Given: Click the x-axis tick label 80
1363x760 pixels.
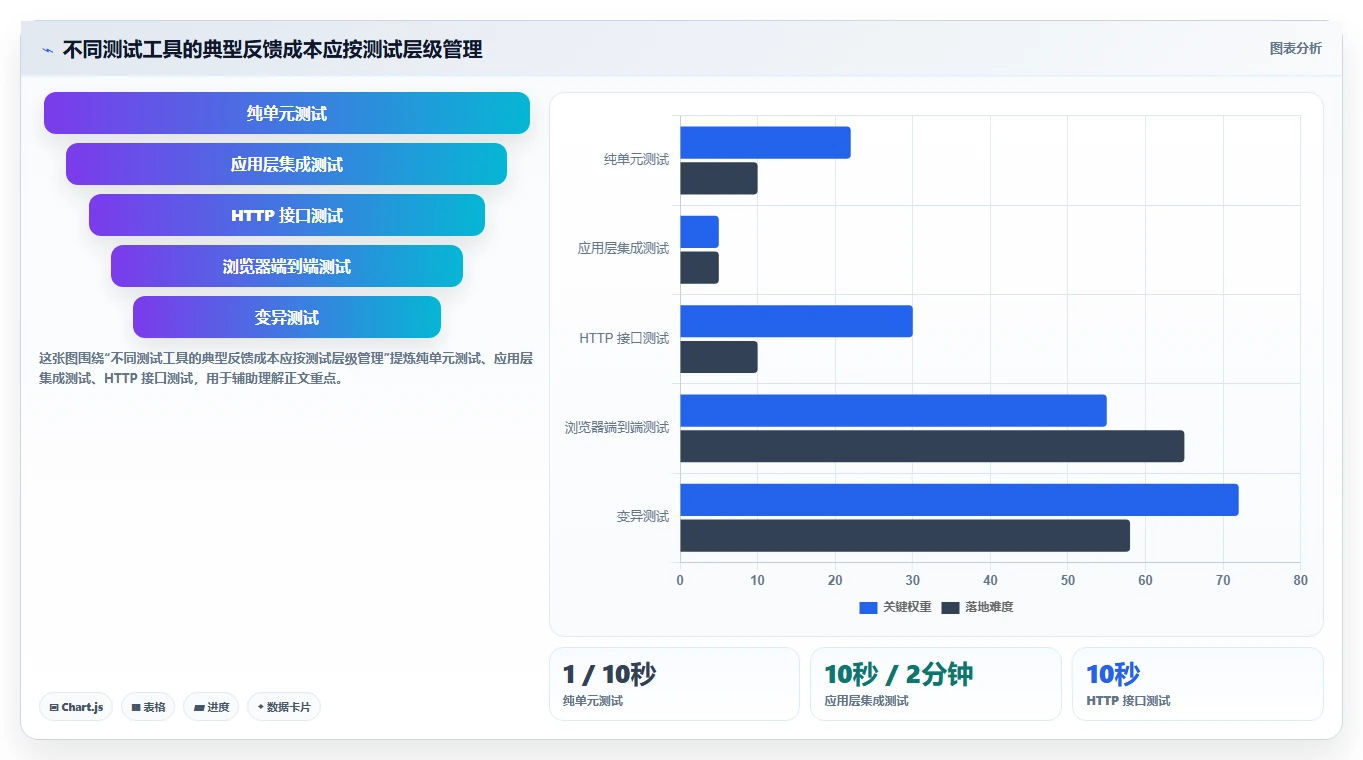Looking at the screenshot, I should (1300, 581).
